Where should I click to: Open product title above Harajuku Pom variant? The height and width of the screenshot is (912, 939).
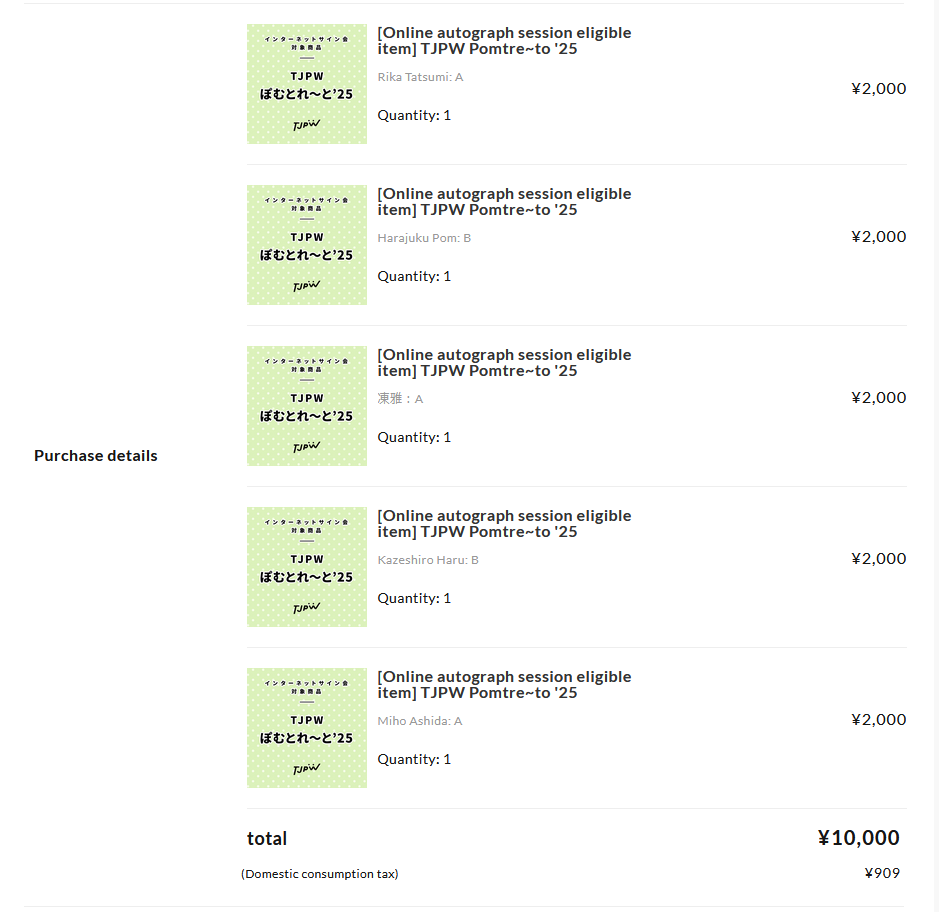(x=504, y=202)
